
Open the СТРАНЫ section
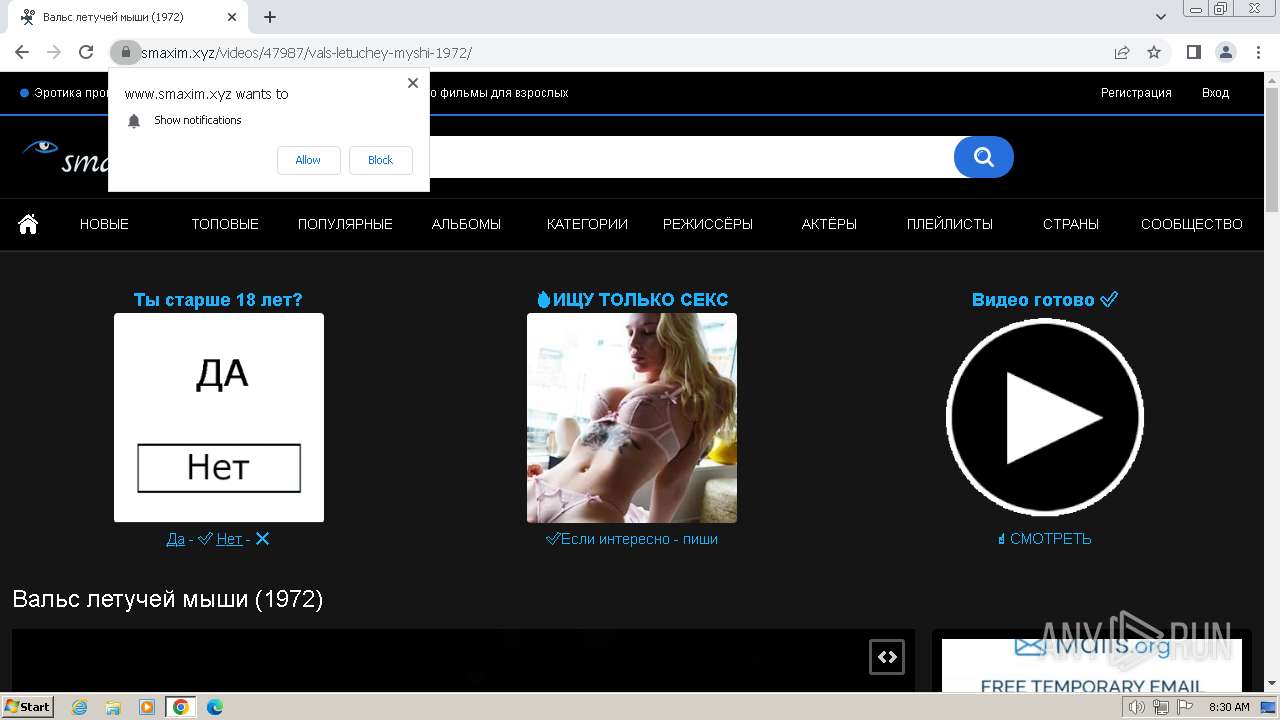1071,224
